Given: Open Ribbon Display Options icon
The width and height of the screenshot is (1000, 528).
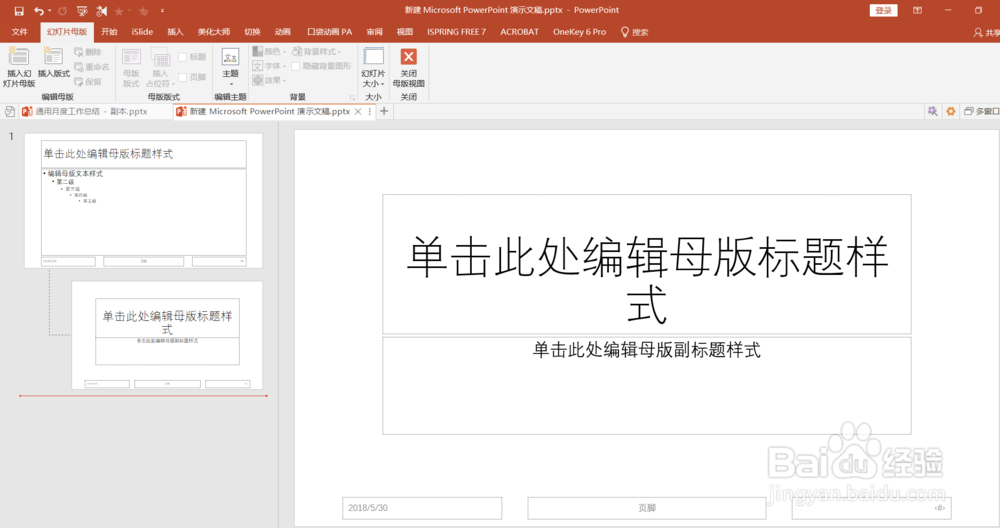Looking at the screenshot, I should tap(917, 10).
